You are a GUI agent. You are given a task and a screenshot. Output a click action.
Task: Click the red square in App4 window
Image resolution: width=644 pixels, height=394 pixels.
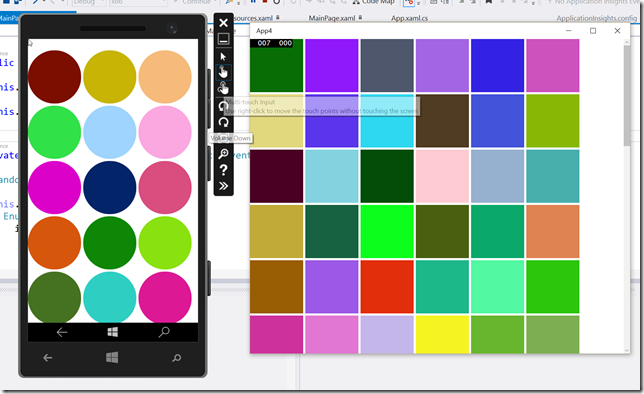(387, 287)
